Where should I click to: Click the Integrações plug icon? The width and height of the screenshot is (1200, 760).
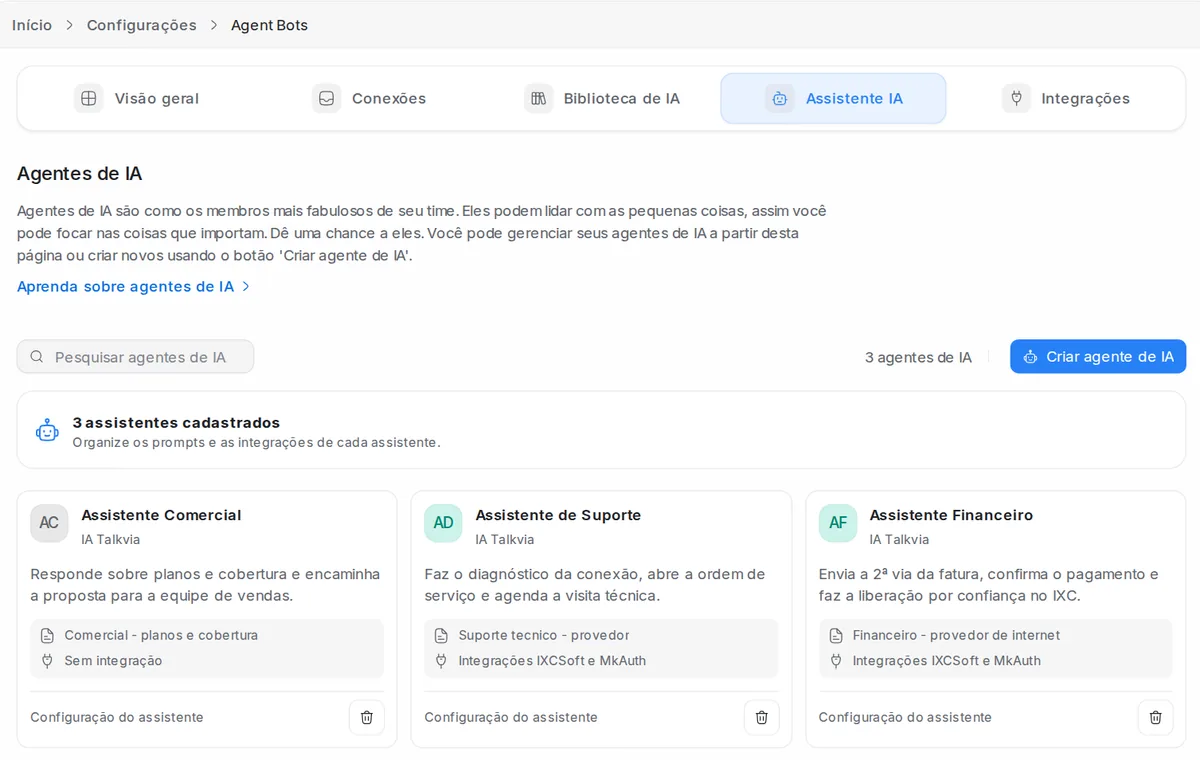pyautogui.click(x=1016, y=98)
